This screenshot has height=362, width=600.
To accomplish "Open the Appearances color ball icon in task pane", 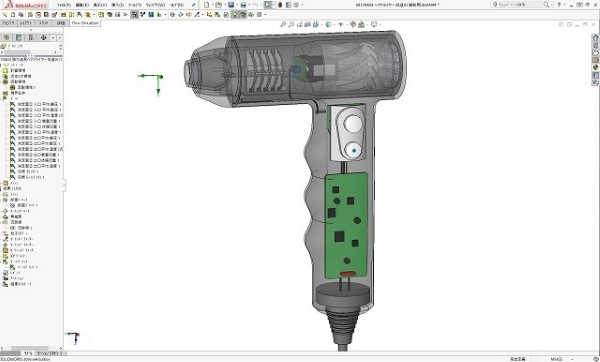I will click(x=595, y=67).
